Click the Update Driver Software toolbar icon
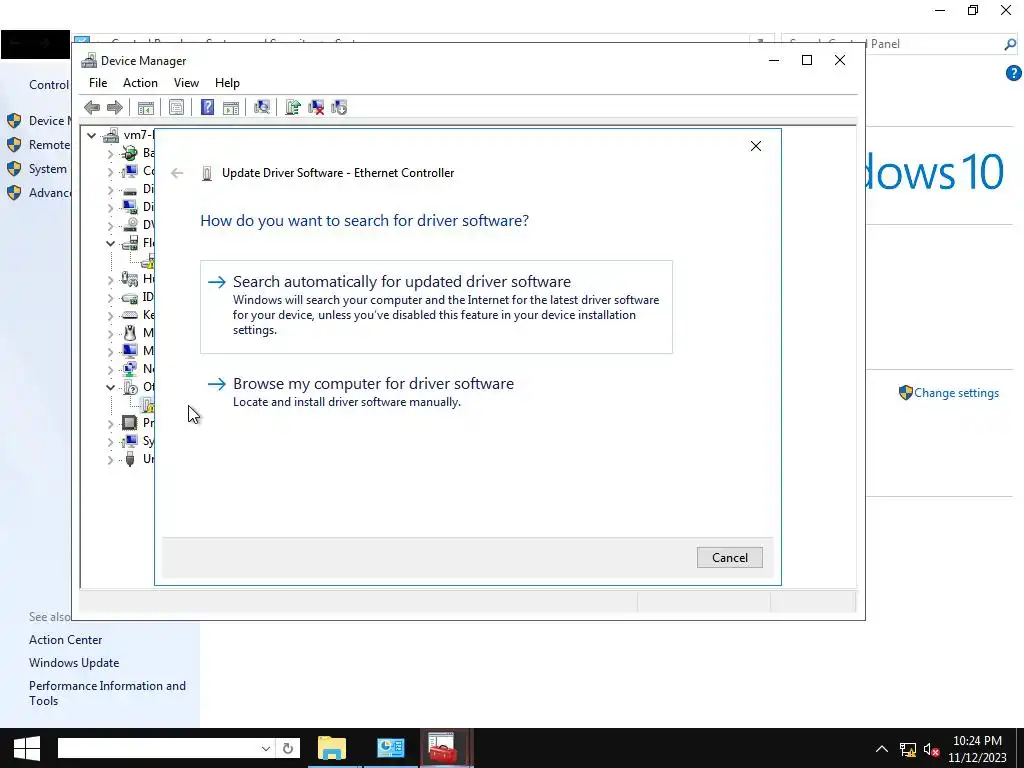Image resolution: width=1024 pixels, height=768 pixels. pos(293,107)
